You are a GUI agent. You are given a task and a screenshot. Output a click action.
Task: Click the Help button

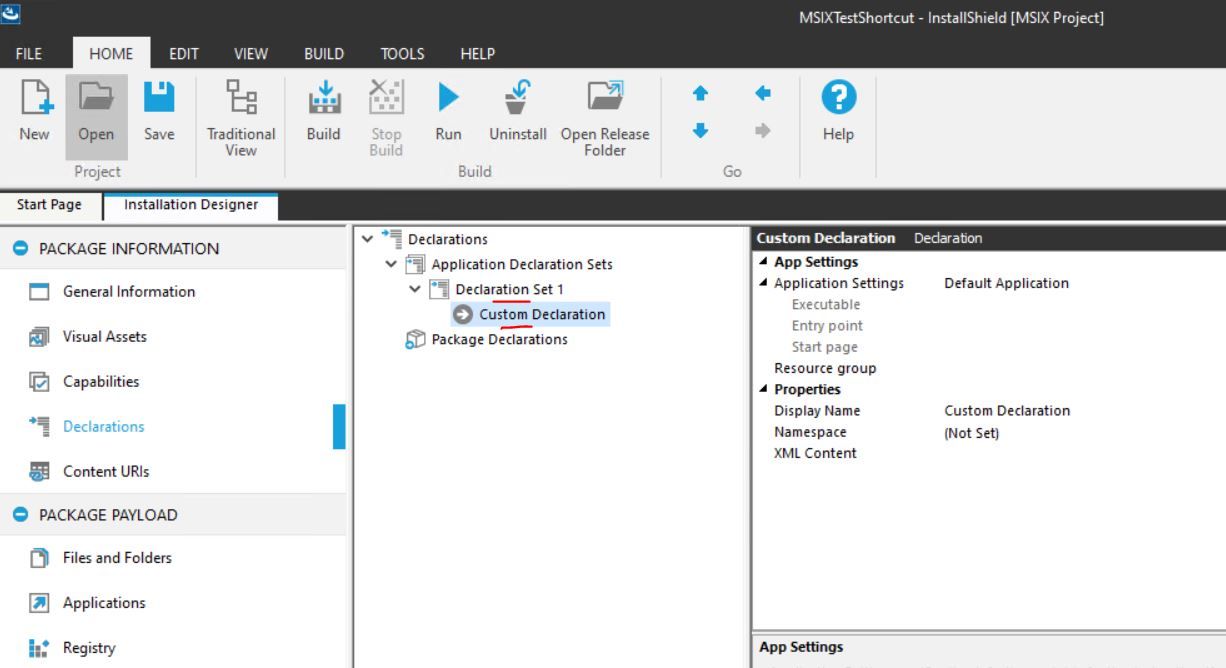(838, 110)
